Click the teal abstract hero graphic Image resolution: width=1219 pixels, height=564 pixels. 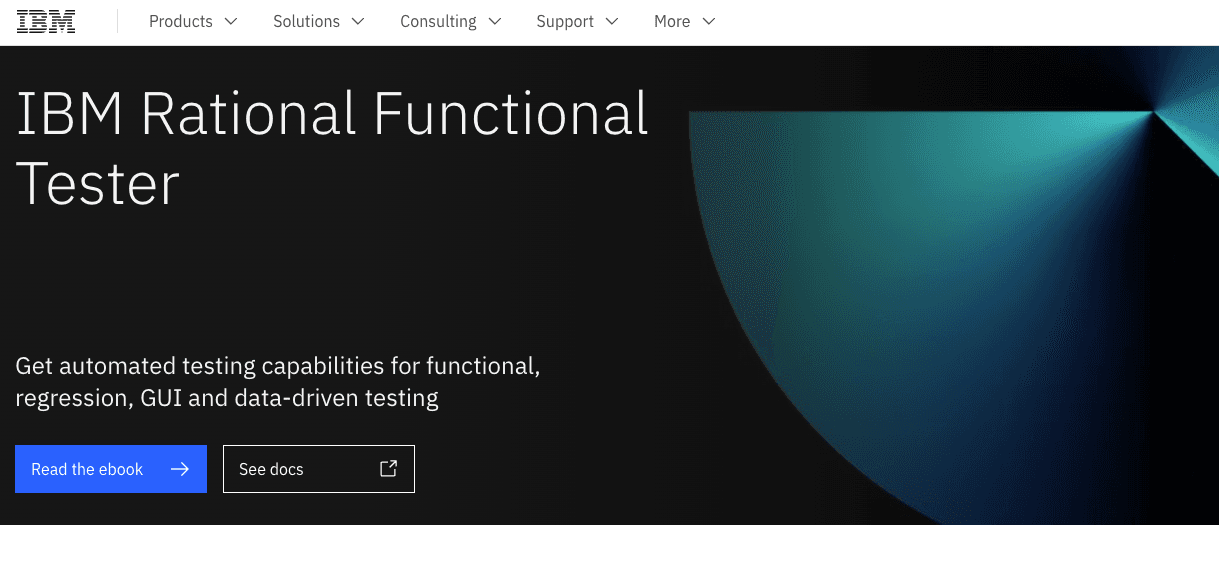click(953, 285)
